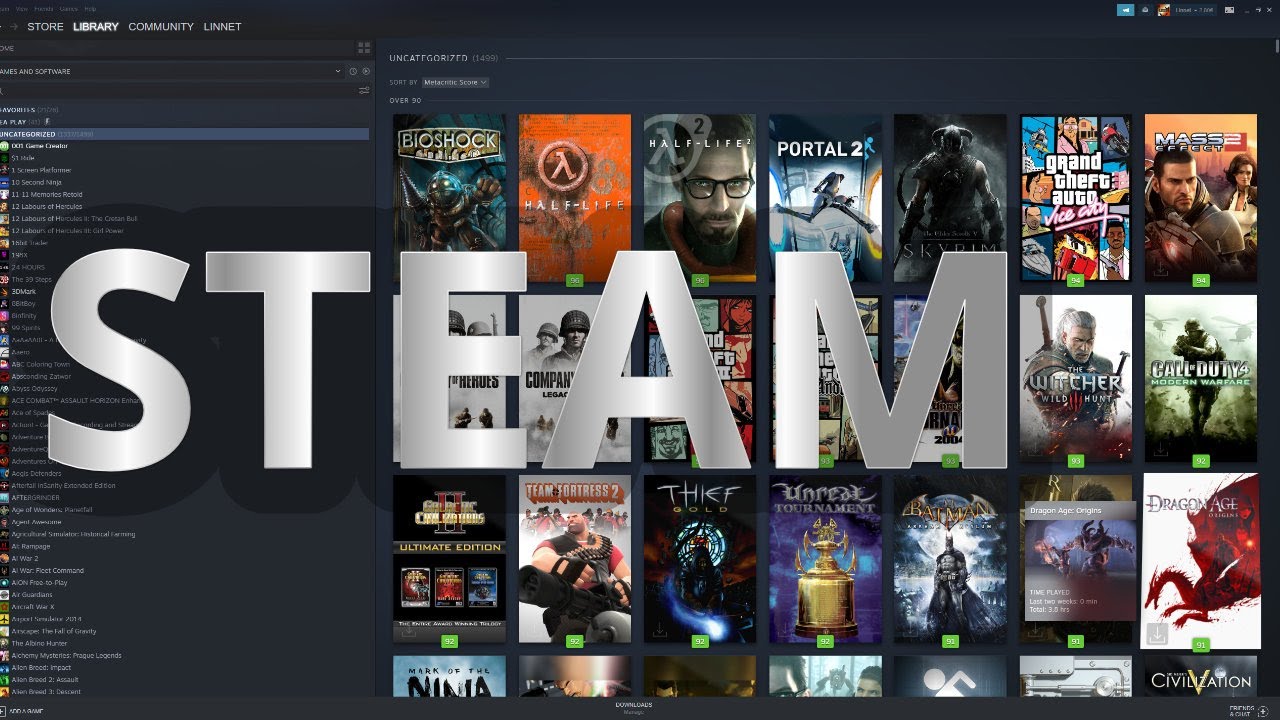Click the download icon on Mass Effect 2 cover
Screen dimensions: 1280x720
(1160, 270)
